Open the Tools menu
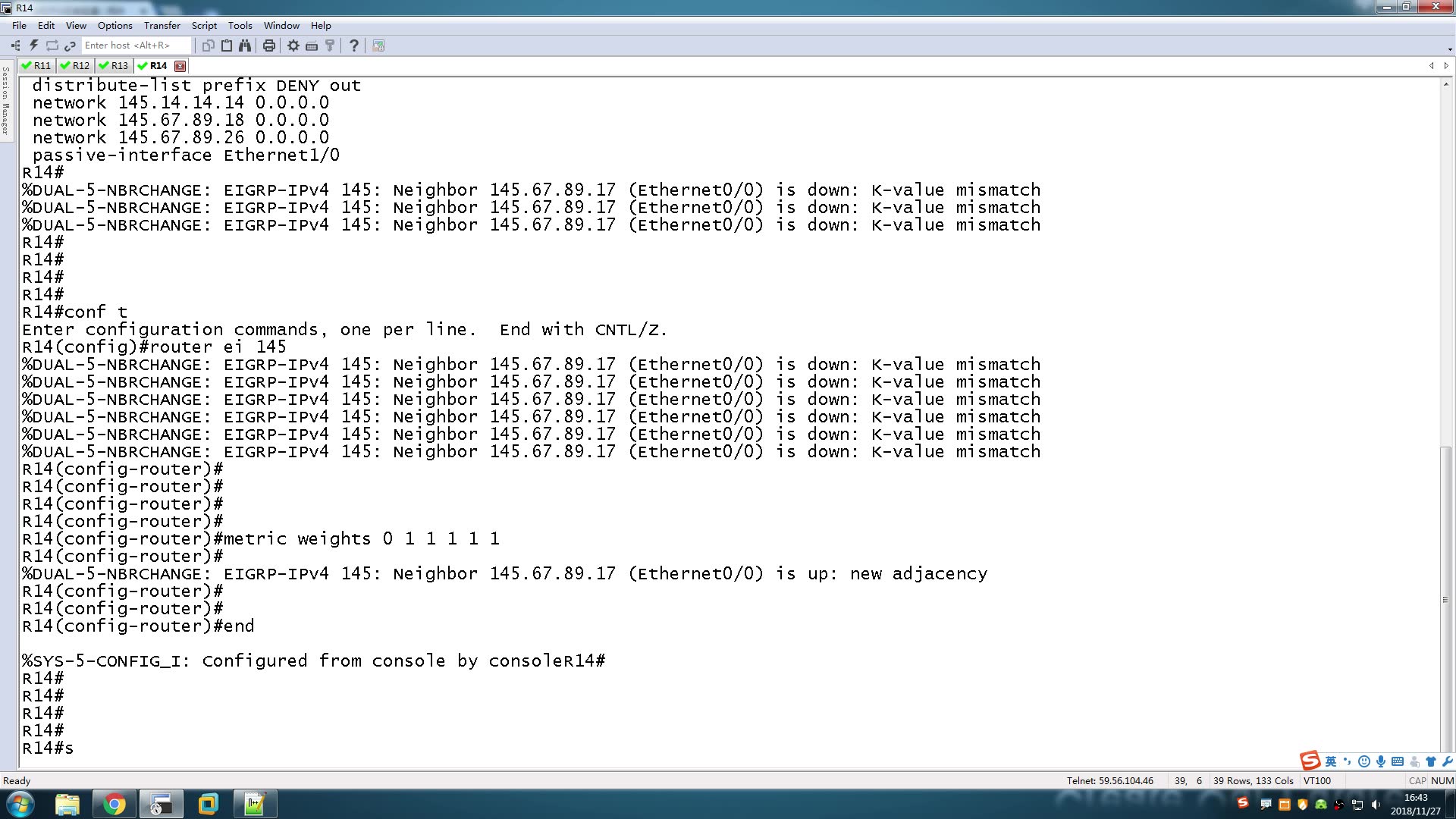The width and height of the screenshot is (1456, 819). click(240, 25)
